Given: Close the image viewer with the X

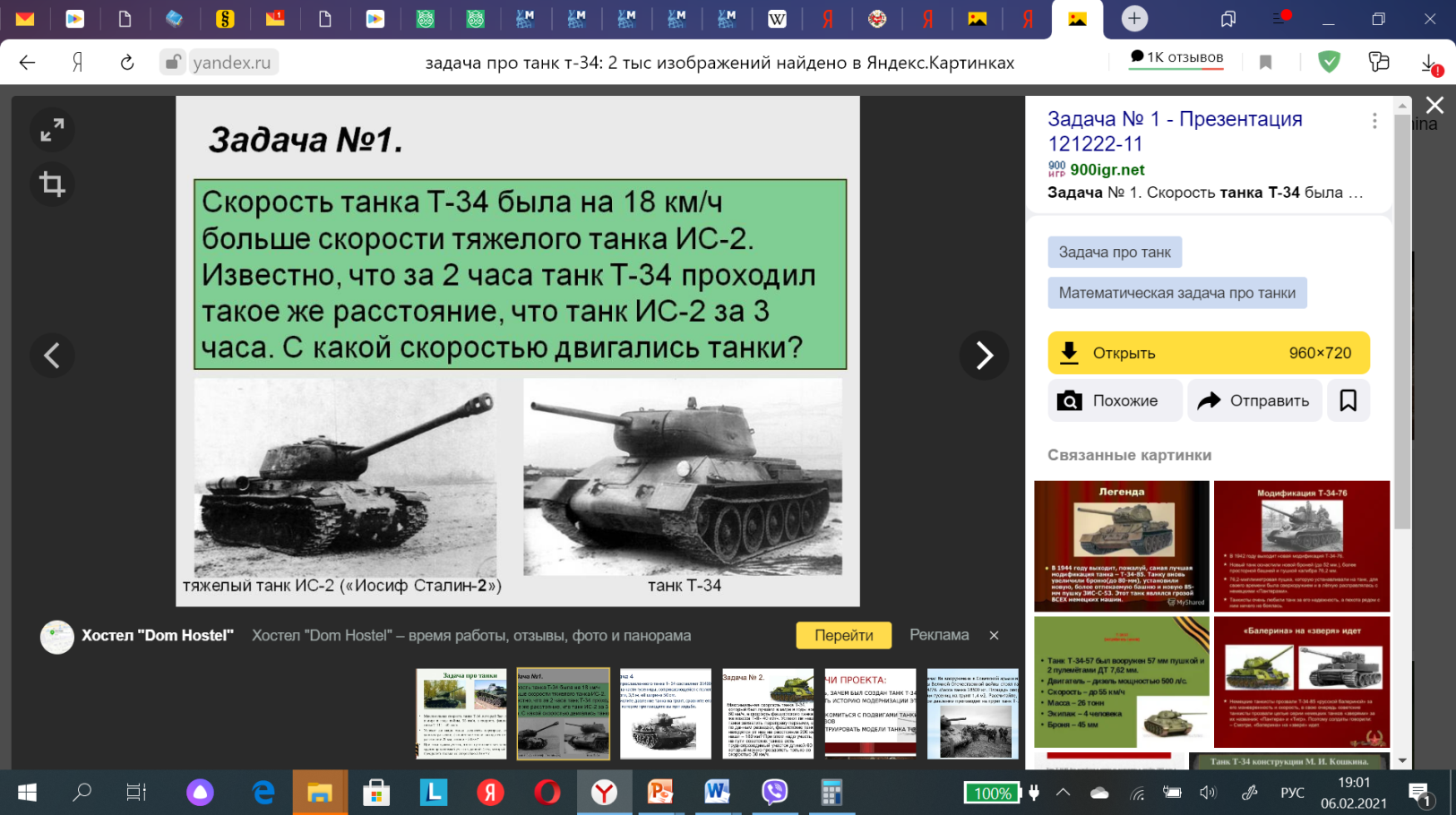Looking at the screenshot, I should pos(1434,106).
